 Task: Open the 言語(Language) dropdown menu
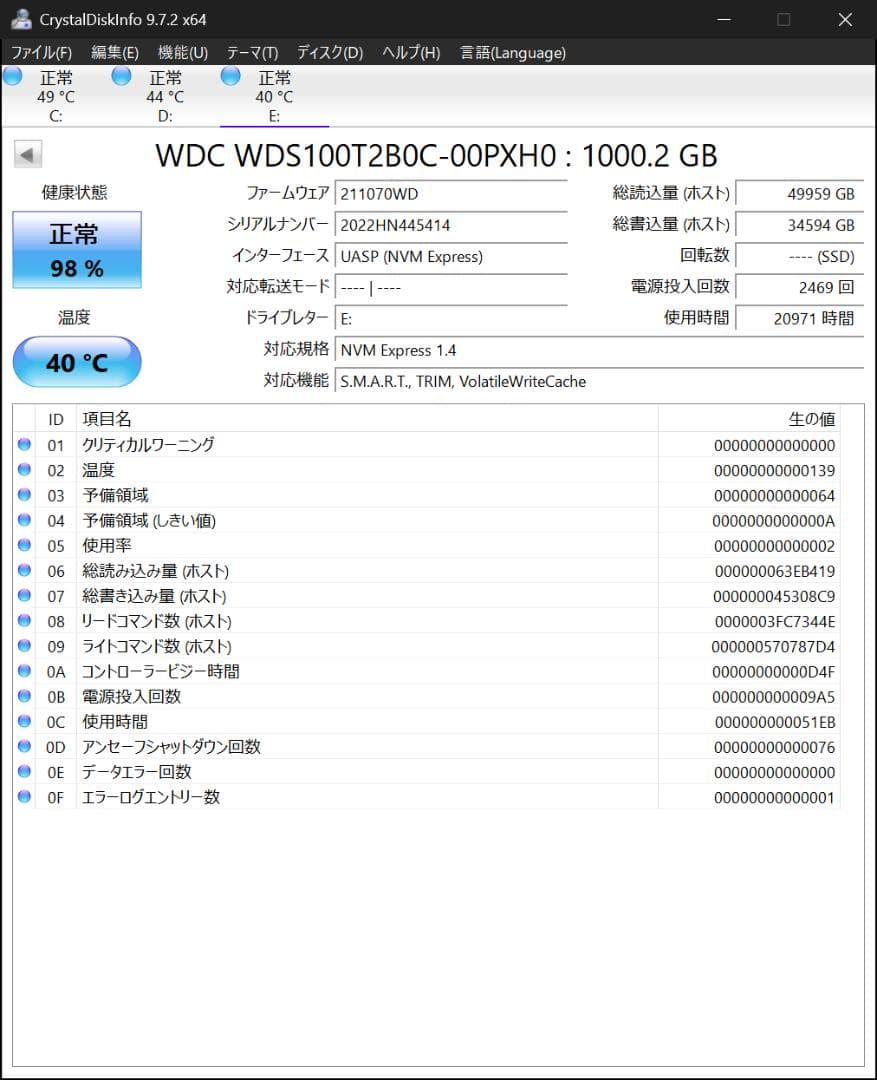click(x=512, y=52)
